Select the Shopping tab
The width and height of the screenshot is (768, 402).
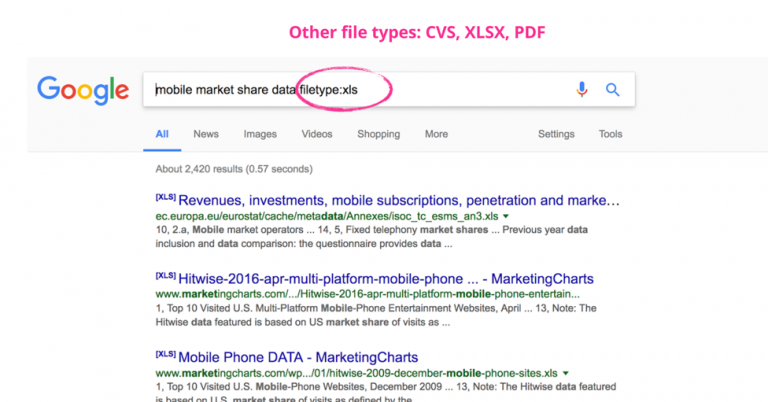click(x=378, y=134)
